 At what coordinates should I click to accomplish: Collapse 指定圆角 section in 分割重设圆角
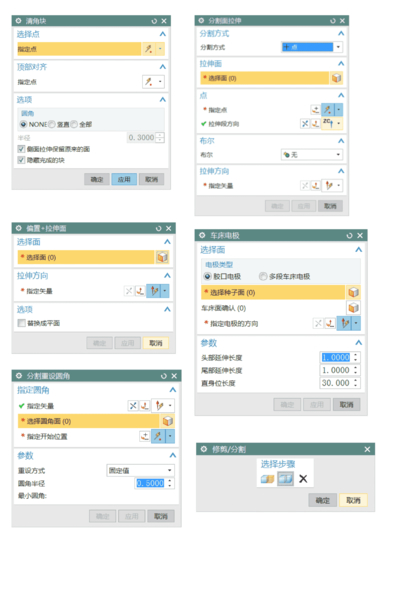tap(173, 390)
